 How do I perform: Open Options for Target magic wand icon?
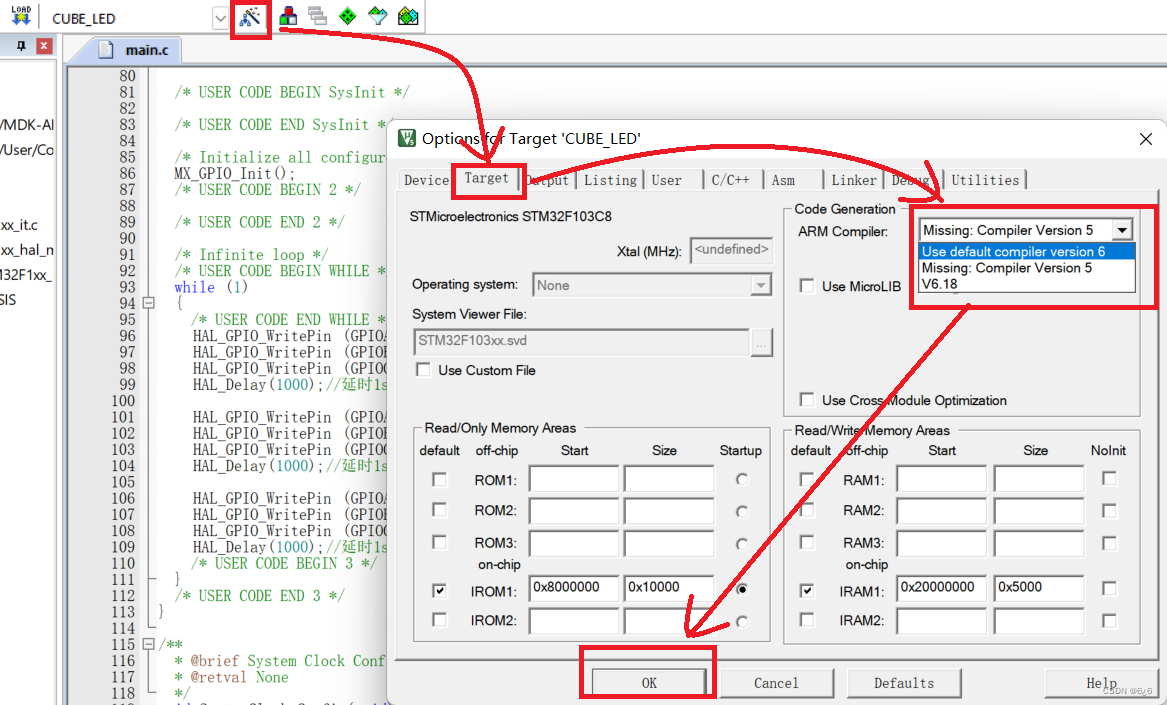click(x=250, y=16)
